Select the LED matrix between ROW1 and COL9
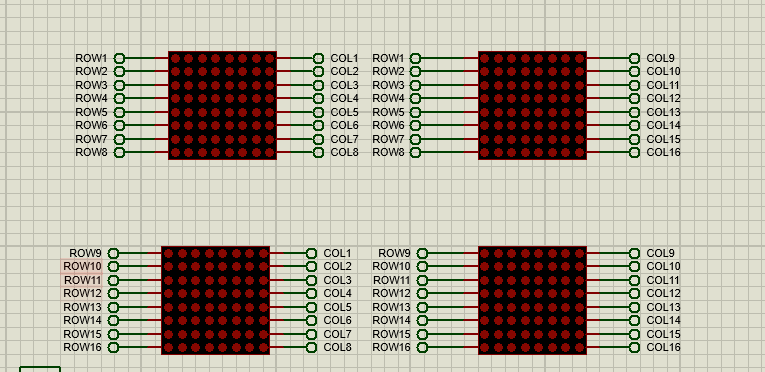 tap(532, 105)
